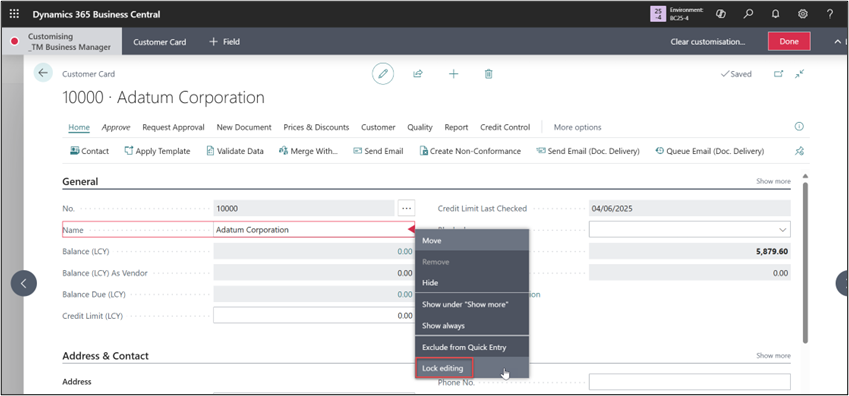Click the Phone No. input field

pyautogui.click(x=689, y=382)
